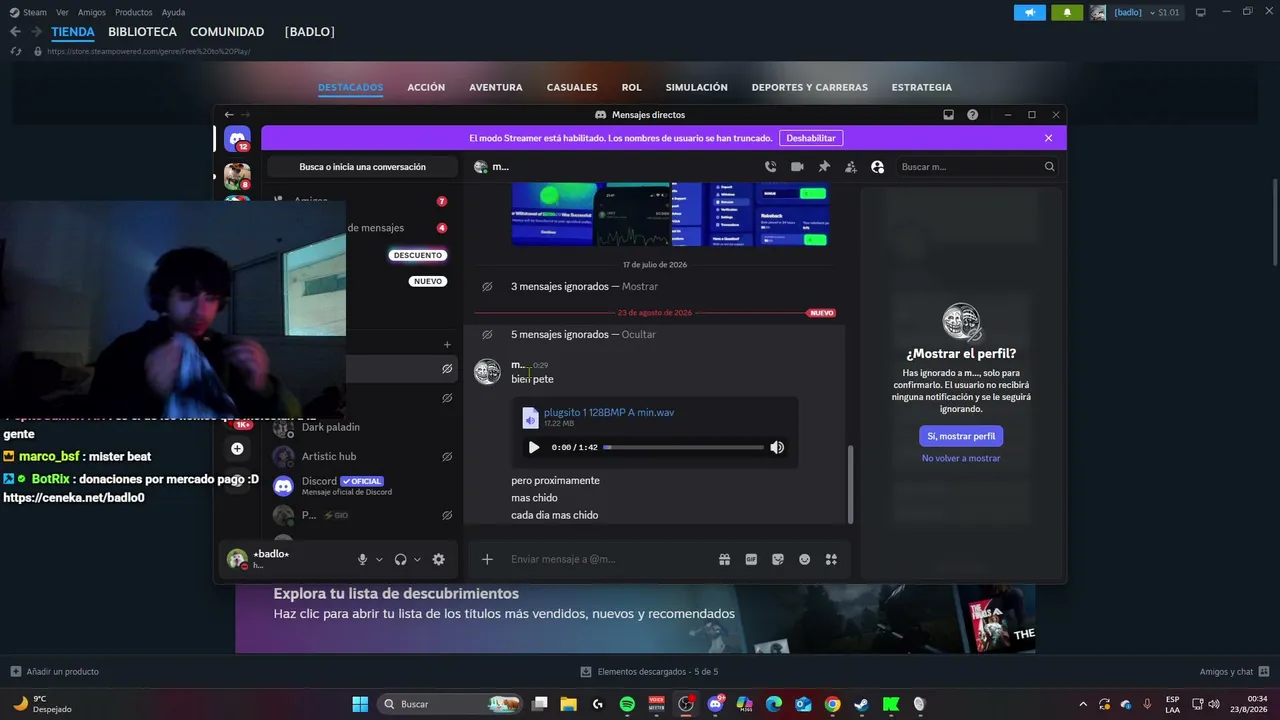Click 'Sí, mostrar perfil' button
The width and height of the screenshot is (1280, 720).
tap(961, 436)
